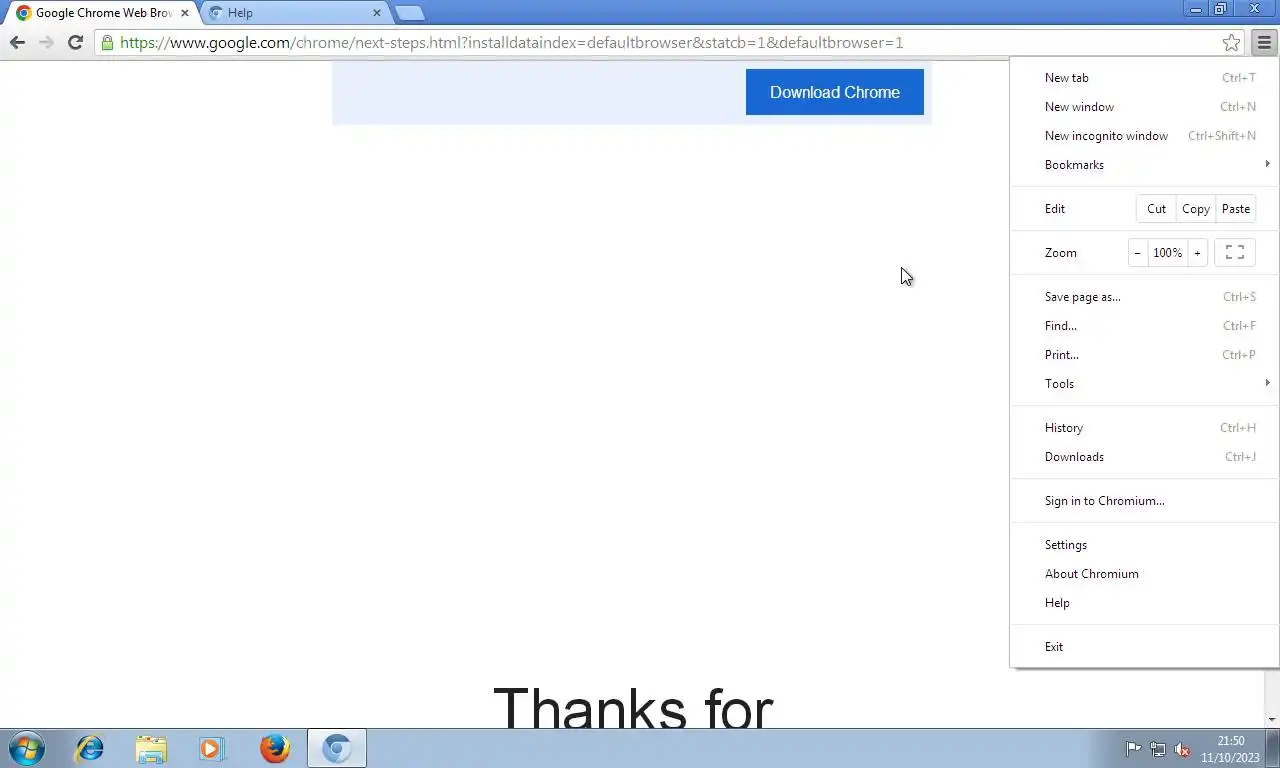The height and width of the screenshot is (768, 1280).
Task: Close the Help tab
Action: click(377, 13)
